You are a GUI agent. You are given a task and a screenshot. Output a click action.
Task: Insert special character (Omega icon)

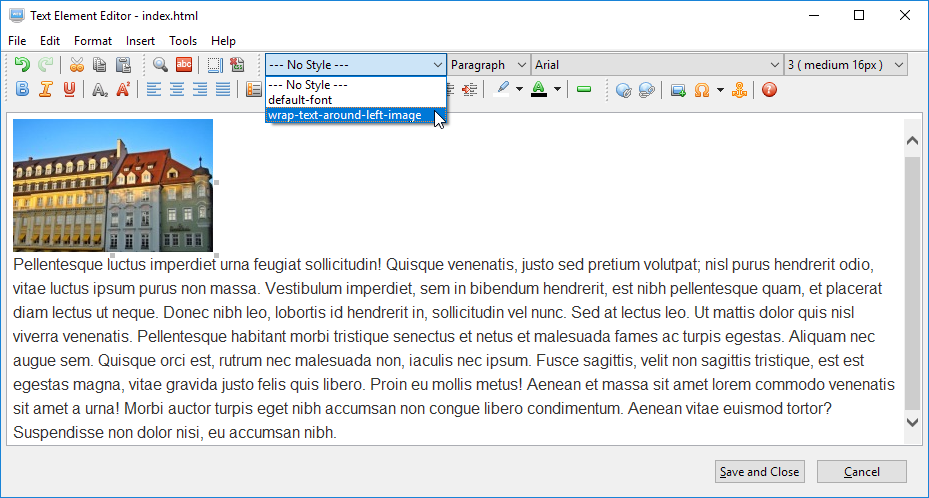tap(702, 90)
